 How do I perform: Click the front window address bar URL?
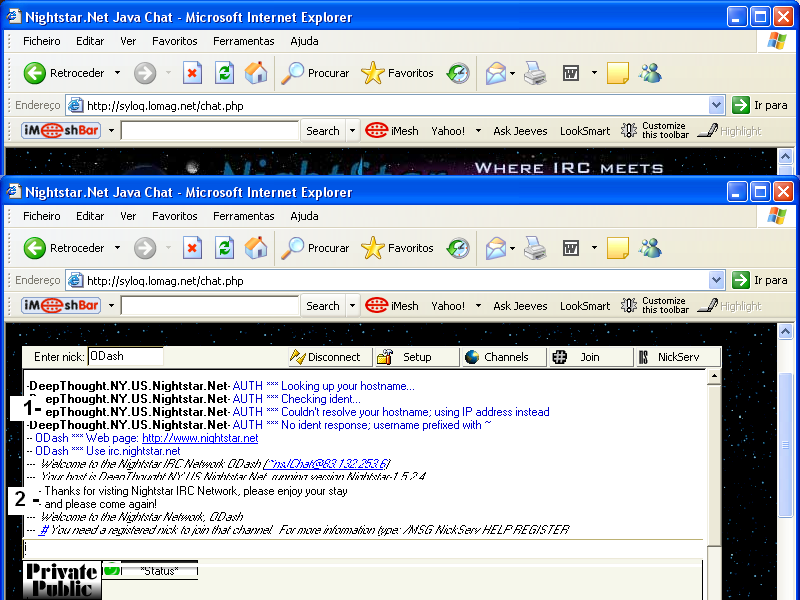(x=165, y=281)
